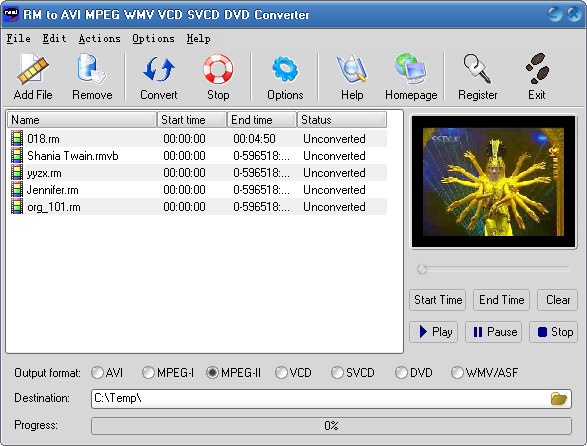Browse destination with the folder icon
Screen dimensions: 587x446
(x=559, y=398)
